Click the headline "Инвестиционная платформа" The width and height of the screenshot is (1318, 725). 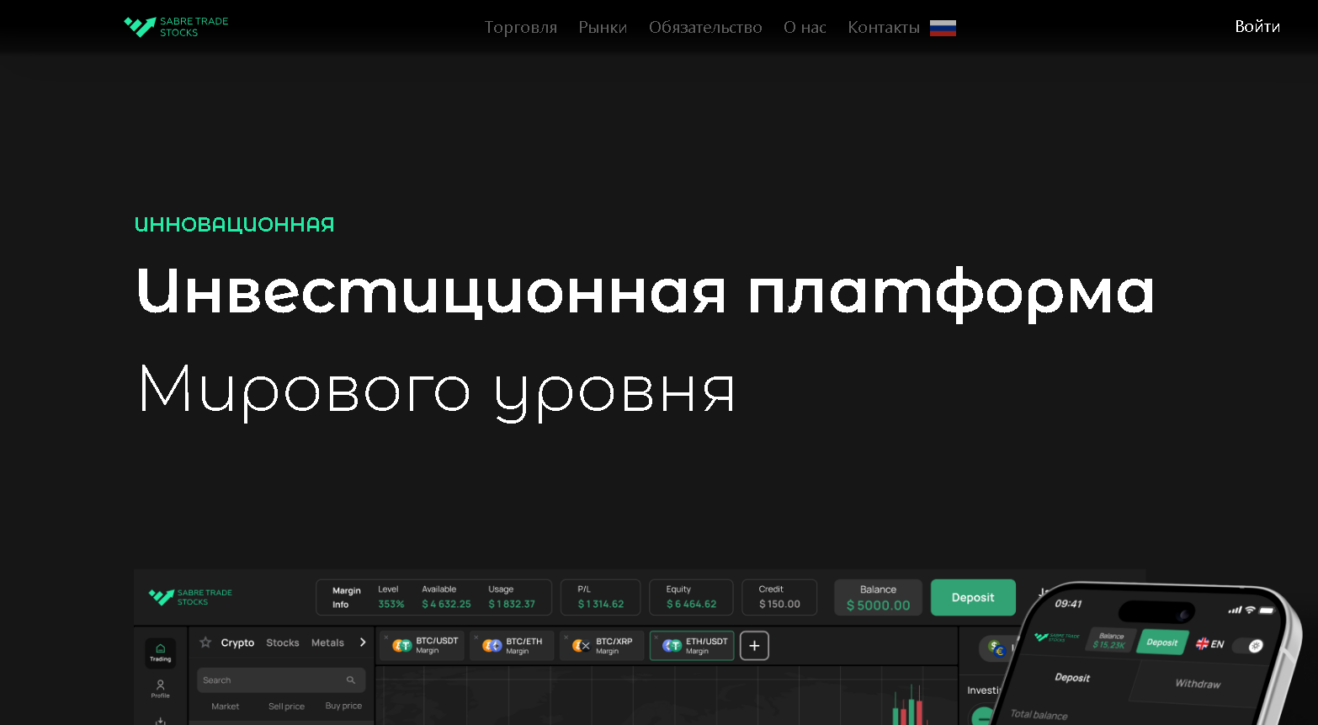645,291
